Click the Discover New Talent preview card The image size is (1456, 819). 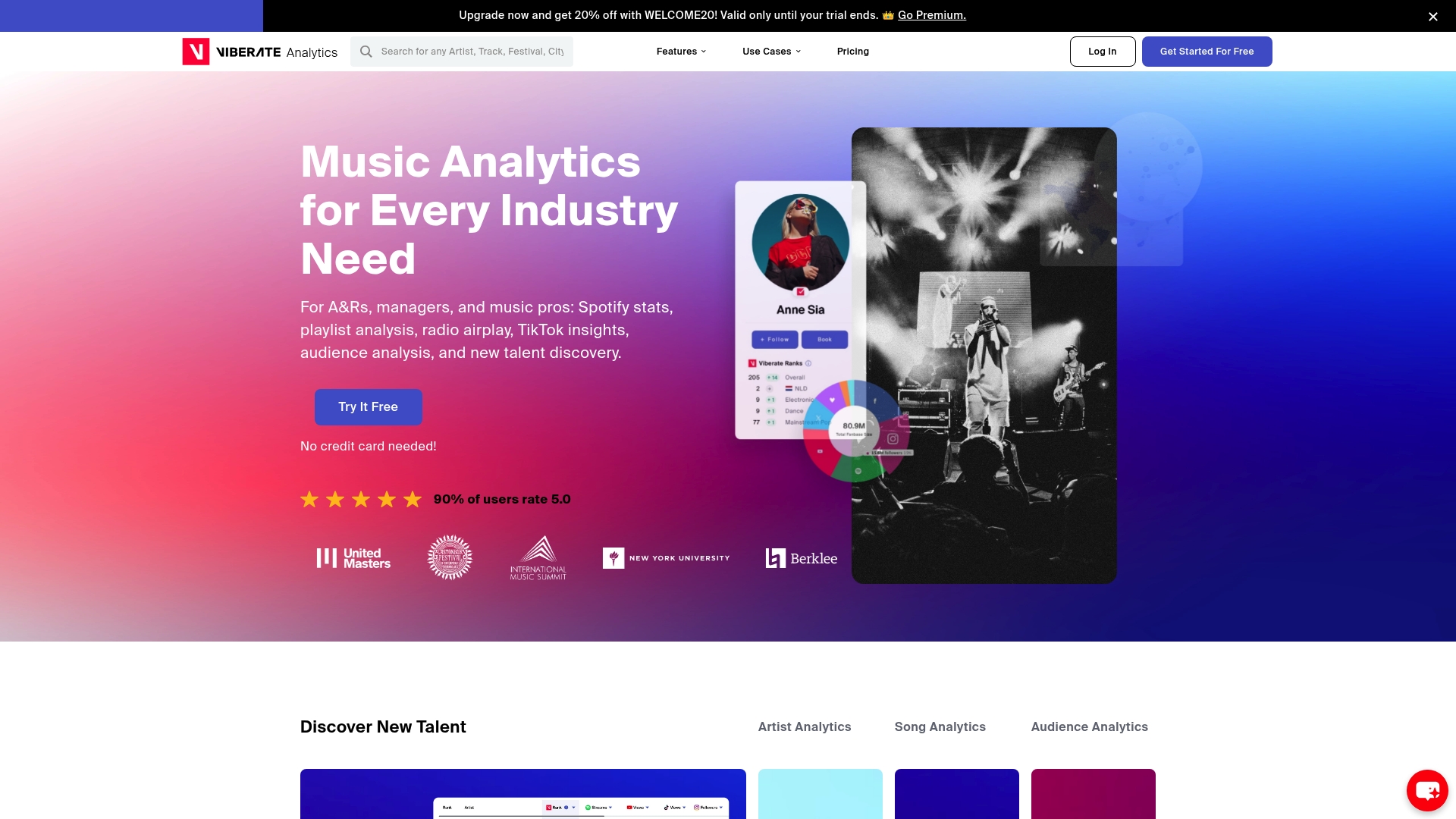[x=523, y=794]
